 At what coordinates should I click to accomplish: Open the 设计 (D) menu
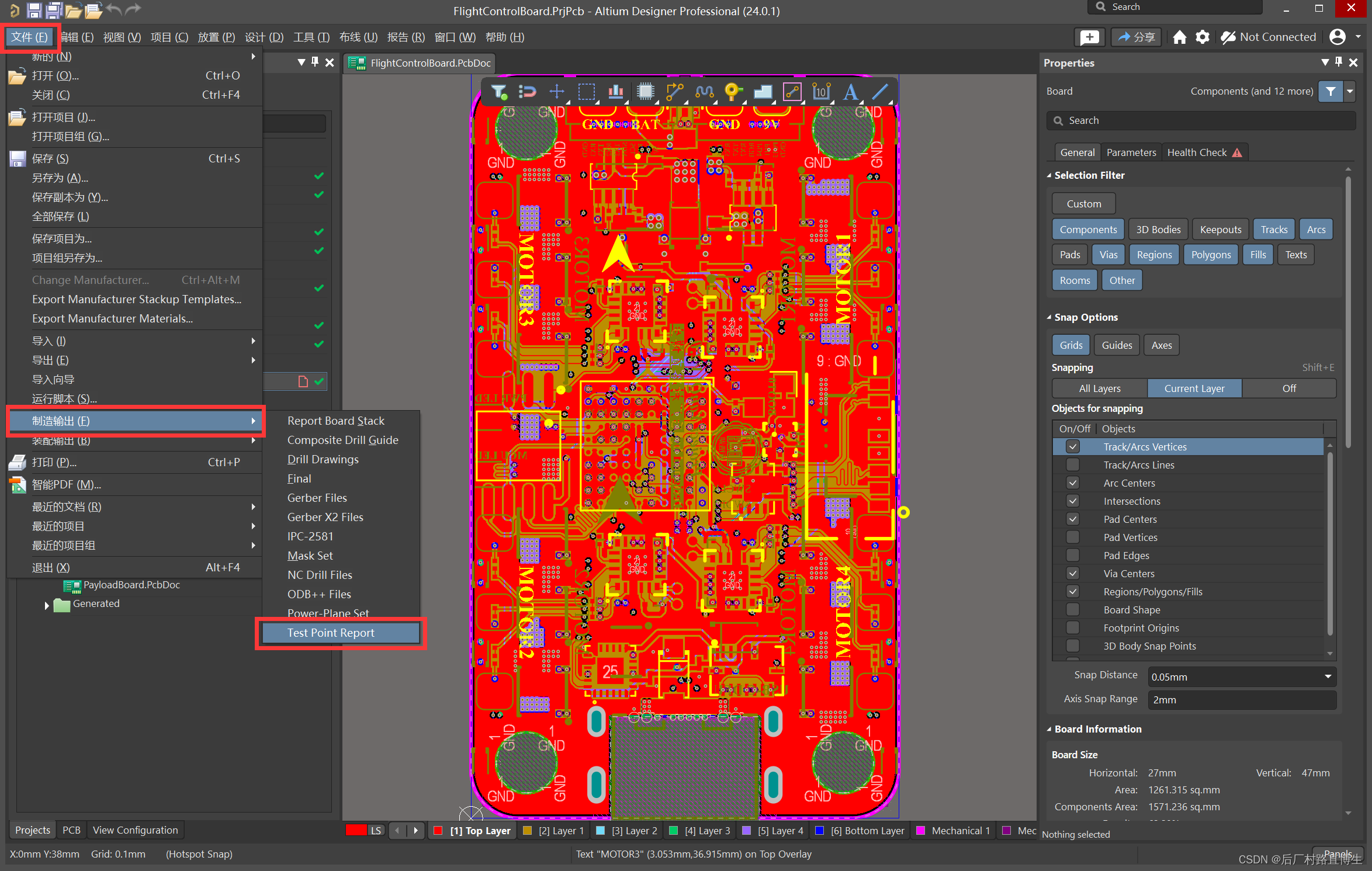[x=264, y=37]
